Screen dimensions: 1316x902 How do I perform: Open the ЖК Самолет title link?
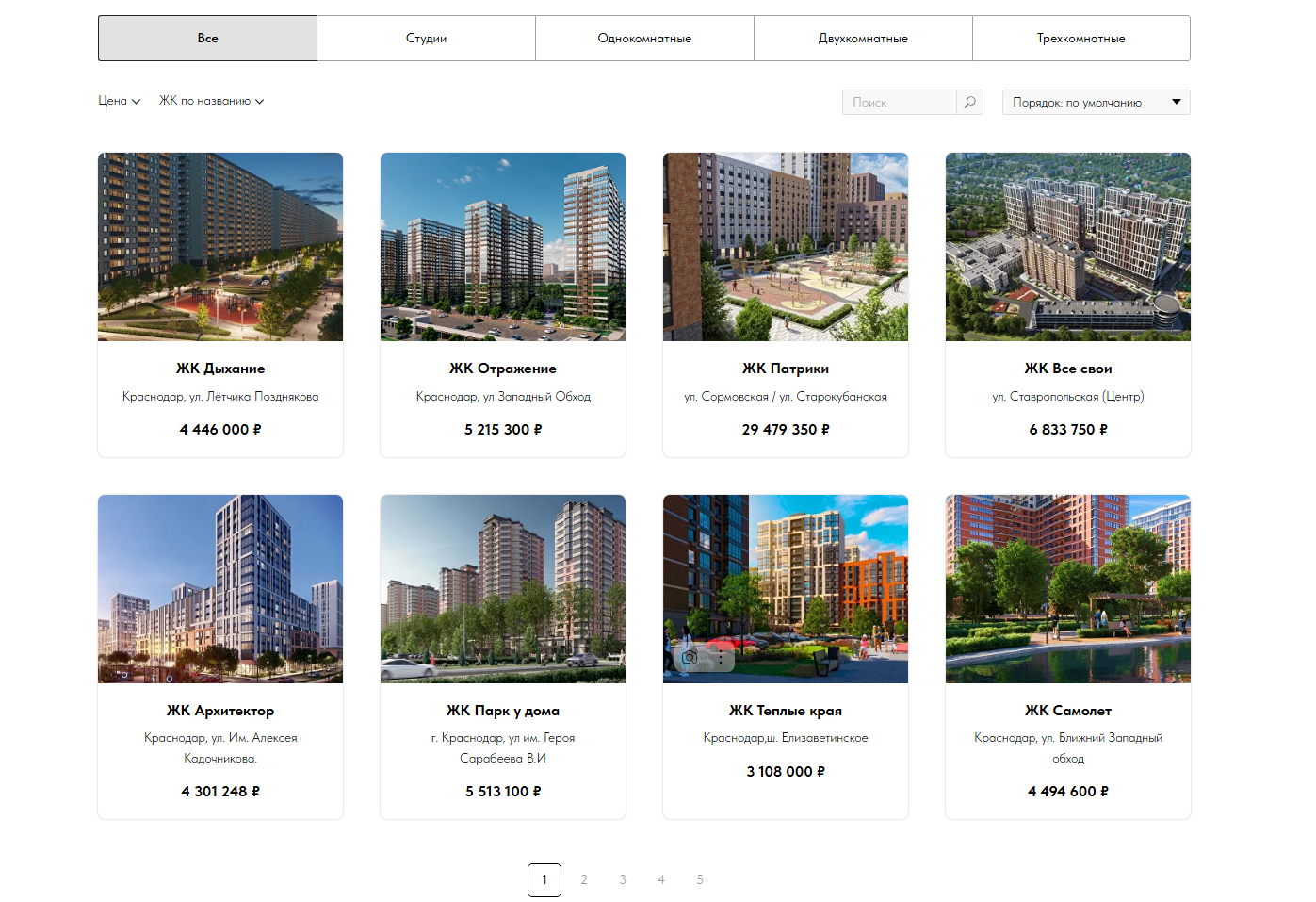(1068, 711)
